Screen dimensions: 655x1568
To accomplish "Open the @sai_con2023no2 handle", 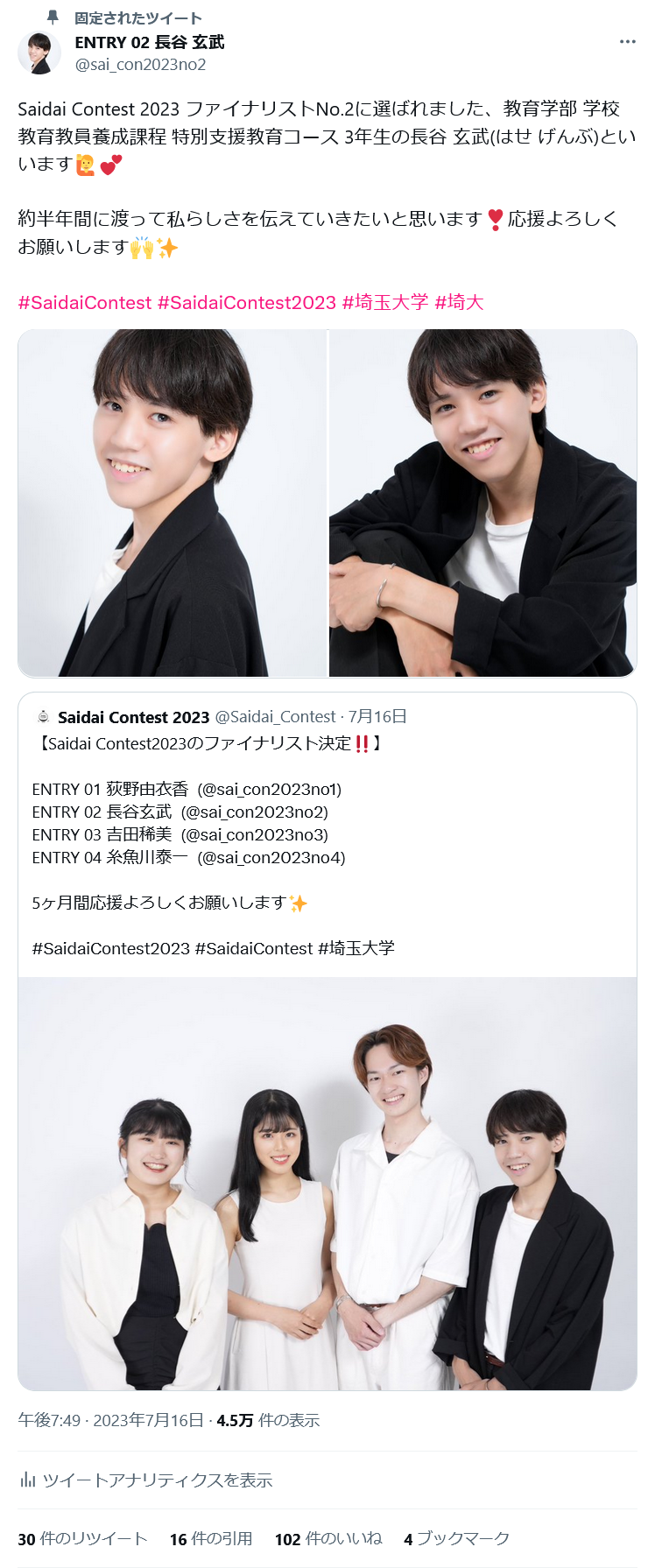I will (140, 65).
